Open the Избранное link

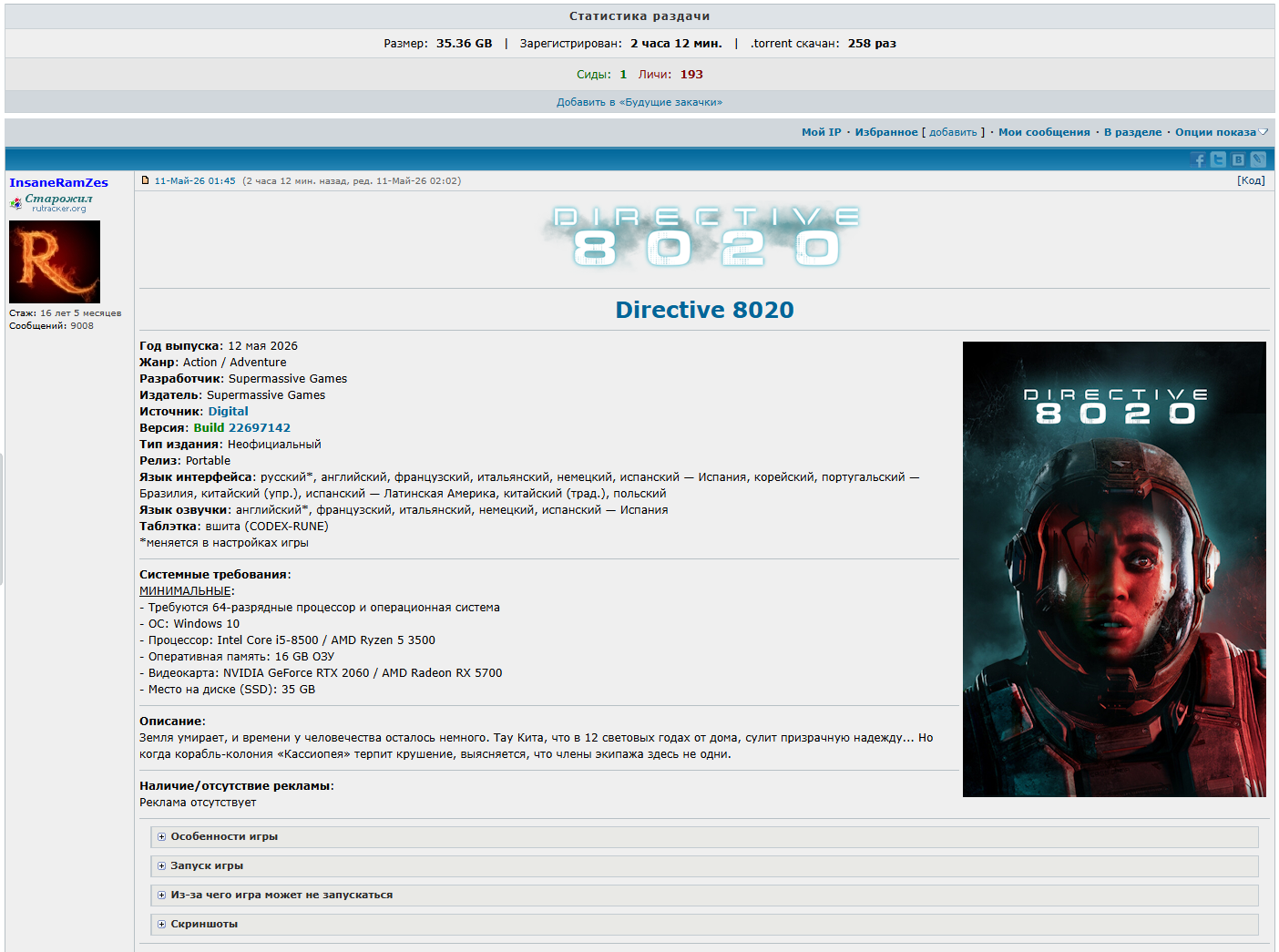click(x=886, y=132)
